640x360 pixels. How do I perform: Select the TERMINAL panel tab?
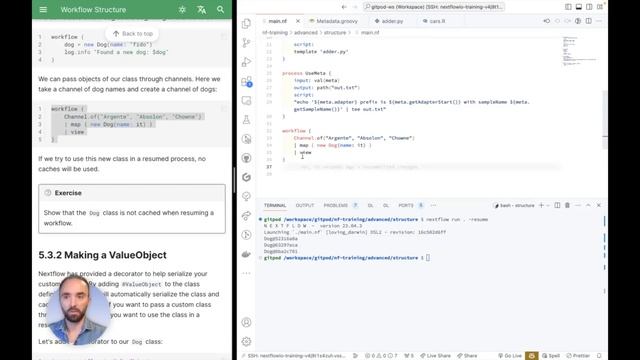tap(275, 205)
